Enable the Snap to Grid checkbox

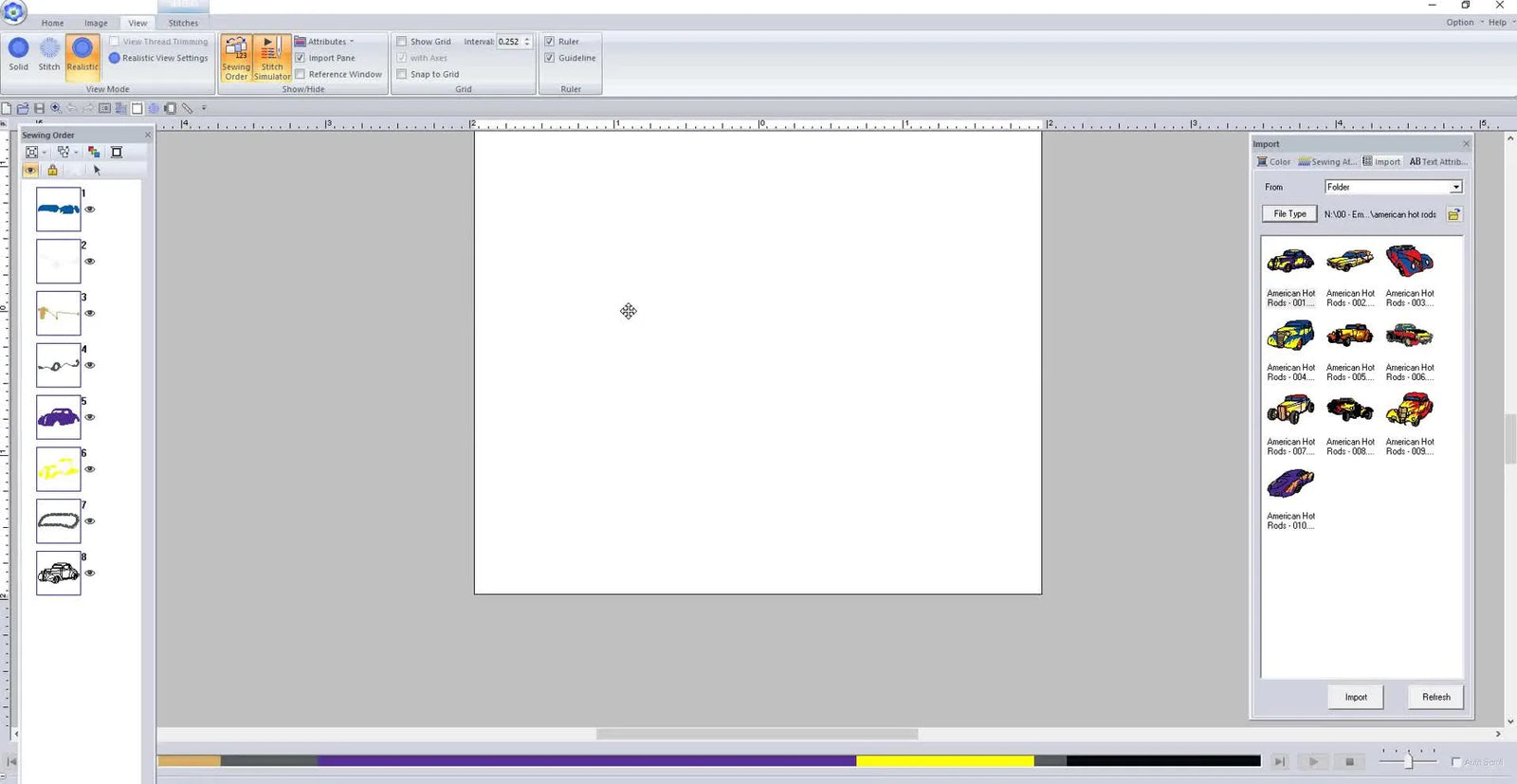click(x=402, y=74)
